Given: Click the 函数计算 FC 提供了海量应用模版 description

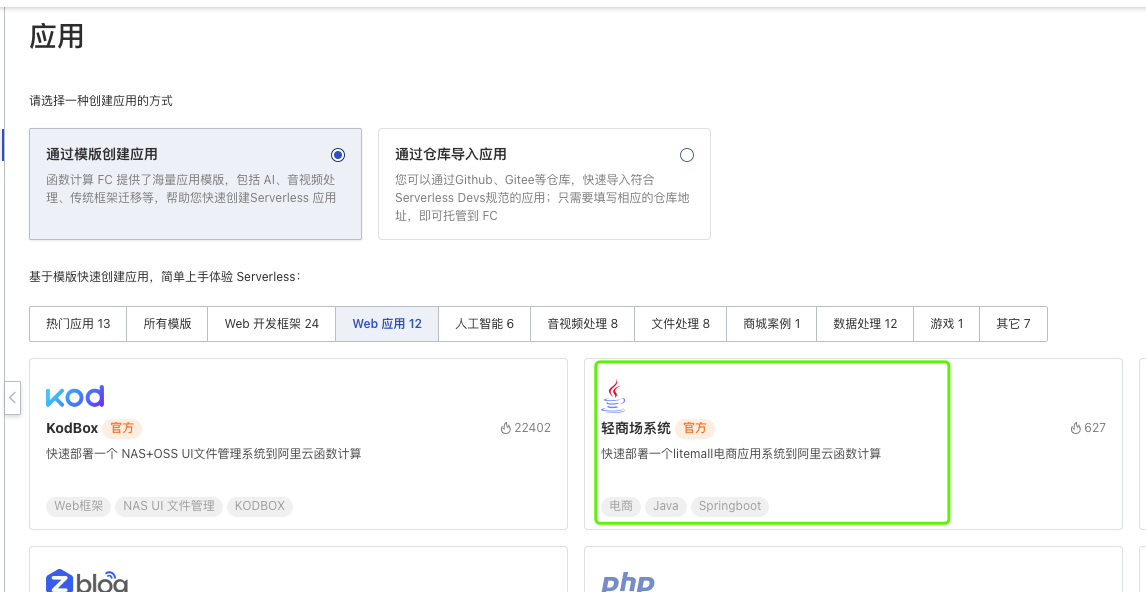Looking at the screenshot, I should pyautogui.click(x=191, y=189).
